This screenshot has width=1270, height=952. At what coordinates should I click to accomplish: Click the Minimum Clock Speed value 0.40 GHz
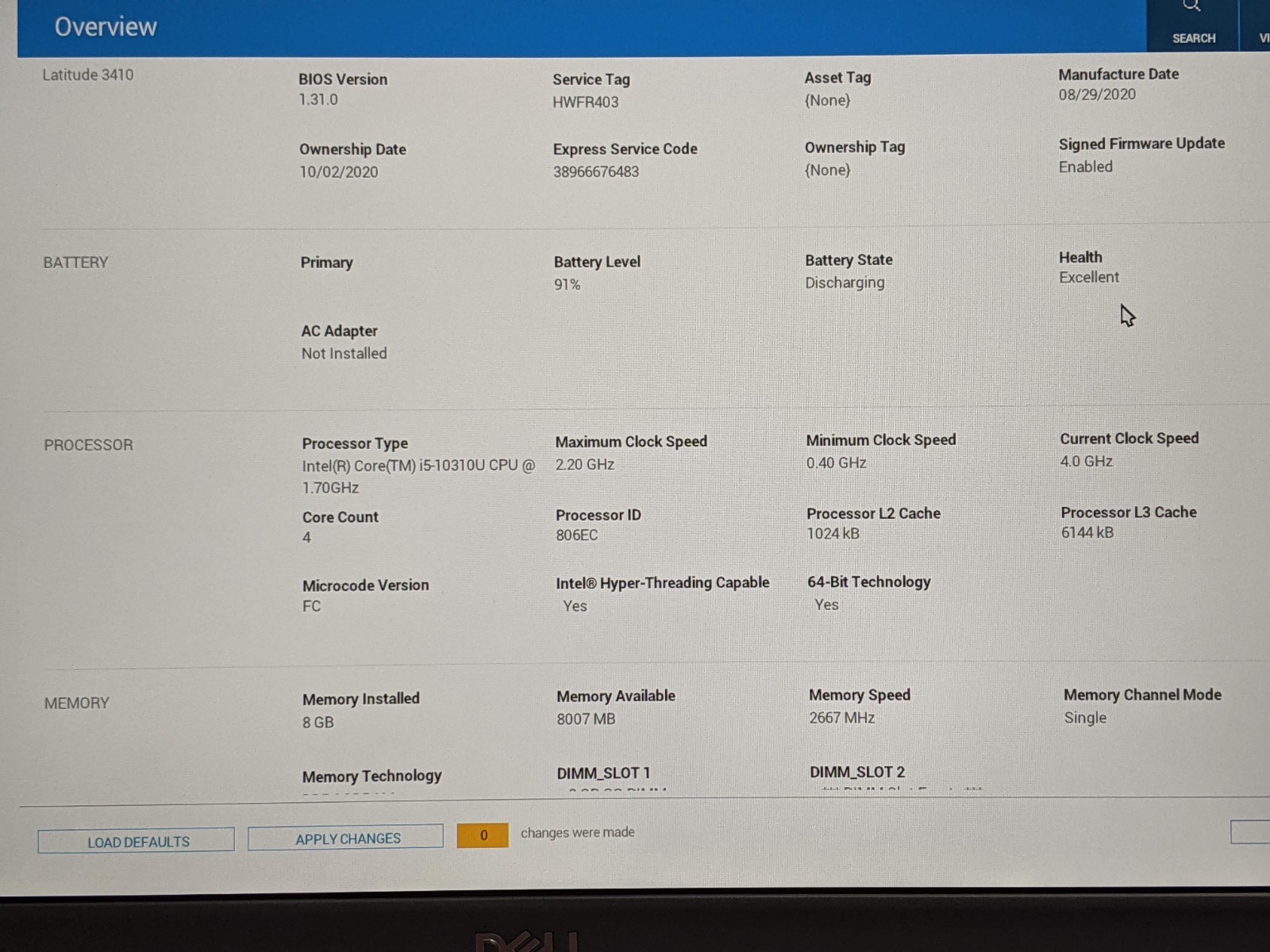[x=837, y=463]
